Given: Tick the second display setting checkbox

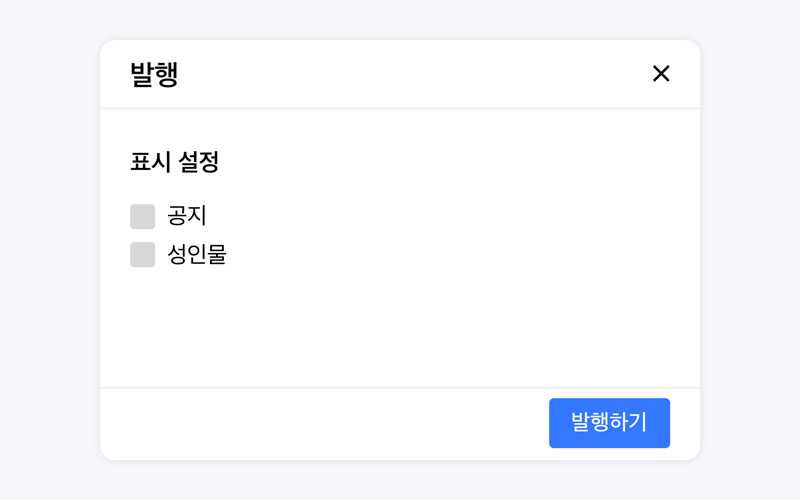Looking at the screenshot, I should pyautogui.click(x=142, y=254).
